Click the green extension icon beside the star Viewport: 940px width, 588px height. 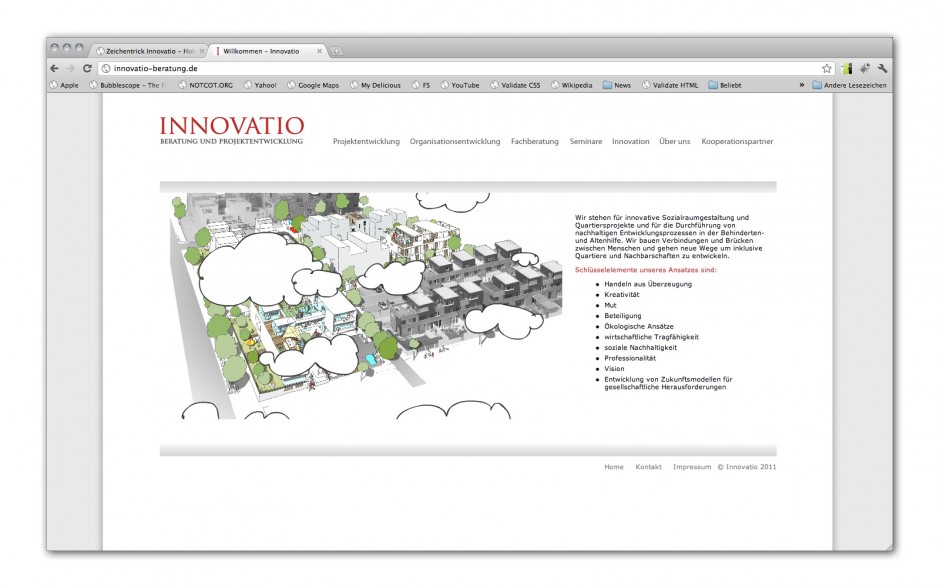tap(846, 68)
